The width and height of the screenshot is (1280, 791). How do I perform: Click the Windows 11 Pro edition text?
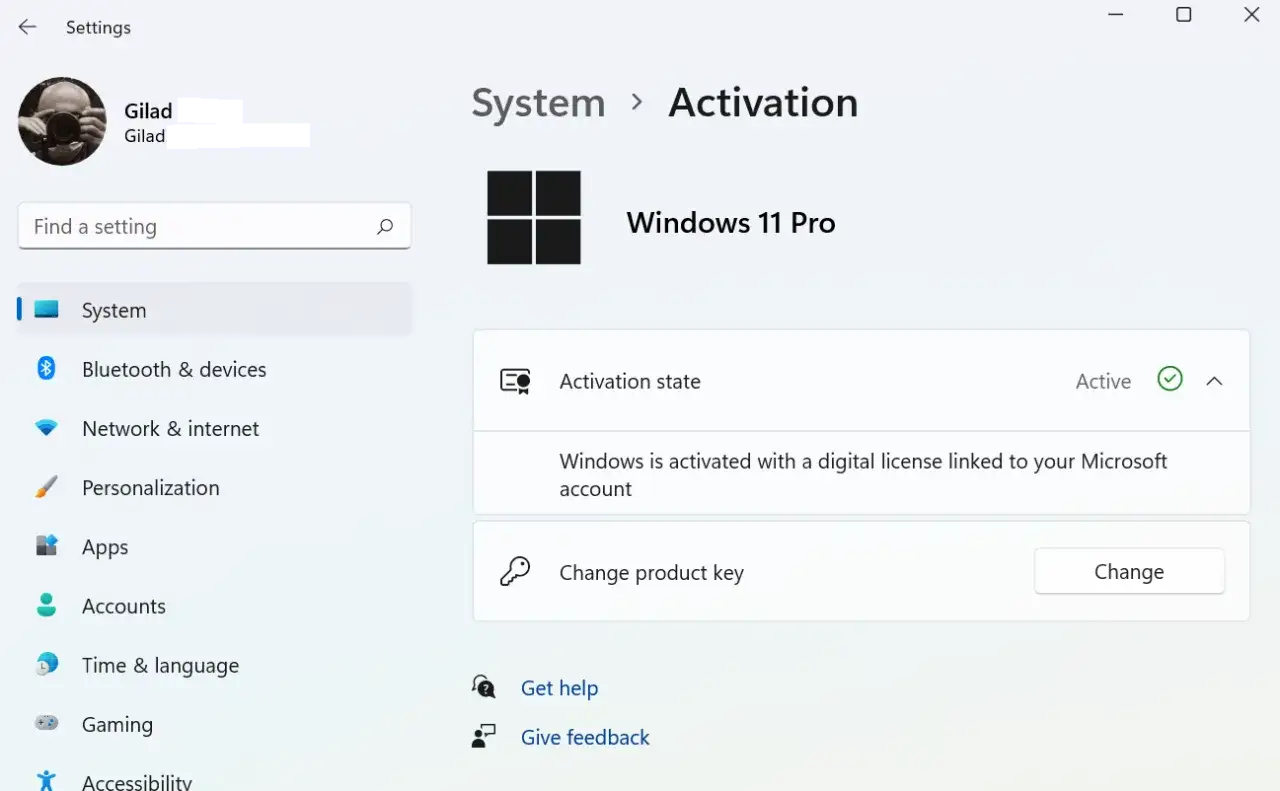point(731,222)
